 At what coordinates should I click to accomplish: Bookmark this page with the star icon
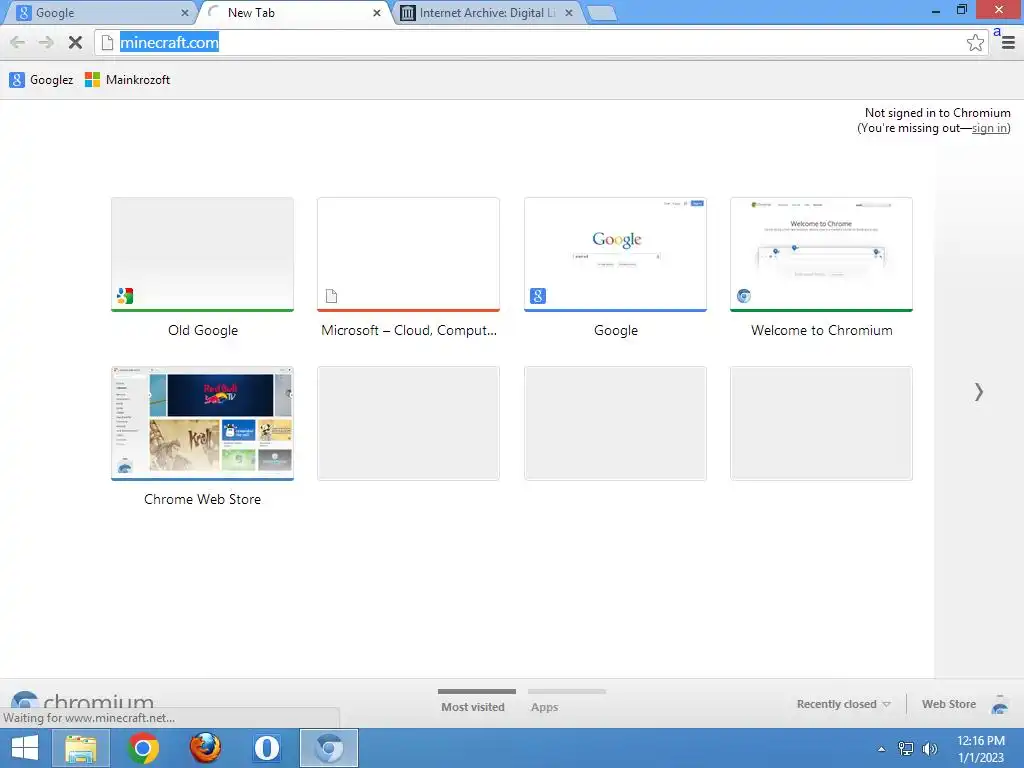[x=975, y=43]
